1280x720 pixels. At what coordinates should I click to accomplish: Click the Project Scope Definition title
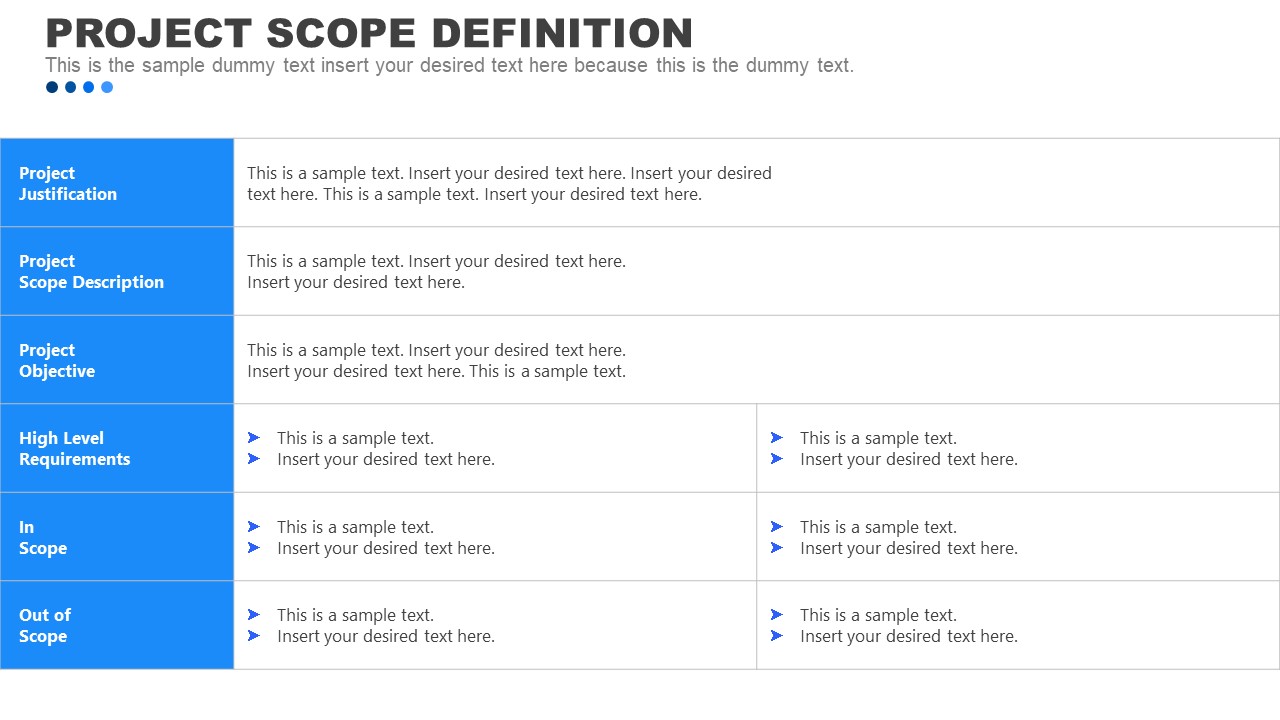pos(369,33)
